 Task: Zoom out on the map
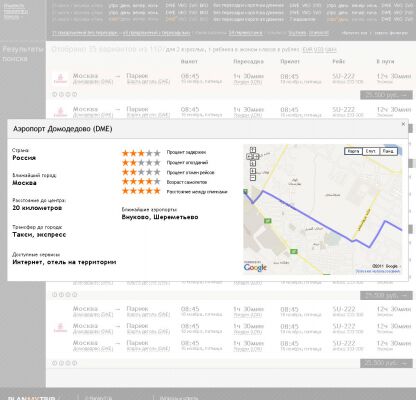(x=253, y=178)
